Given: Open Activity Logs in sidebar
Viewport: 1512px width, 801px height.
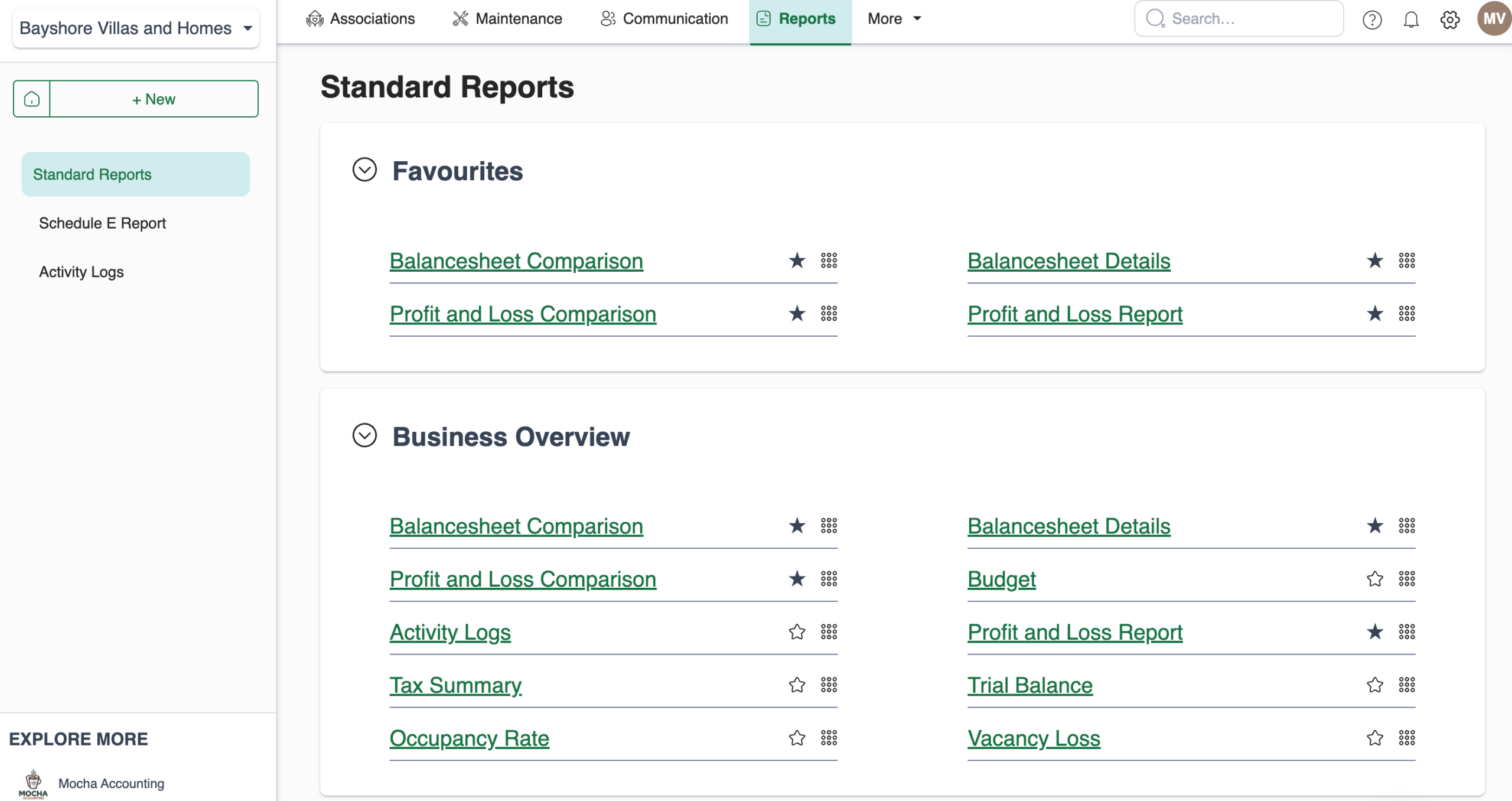Looking at the screenshot, I should [x=82, y=272].
